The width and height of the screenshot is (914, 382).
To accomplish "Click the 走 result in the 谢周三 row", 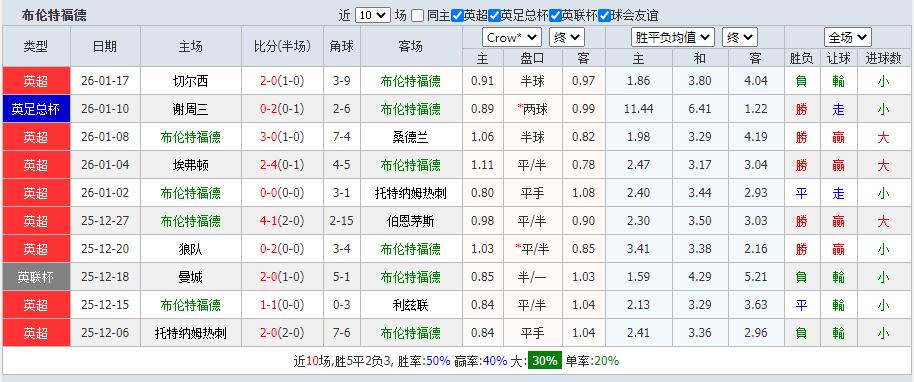I will tap(838, 109).
